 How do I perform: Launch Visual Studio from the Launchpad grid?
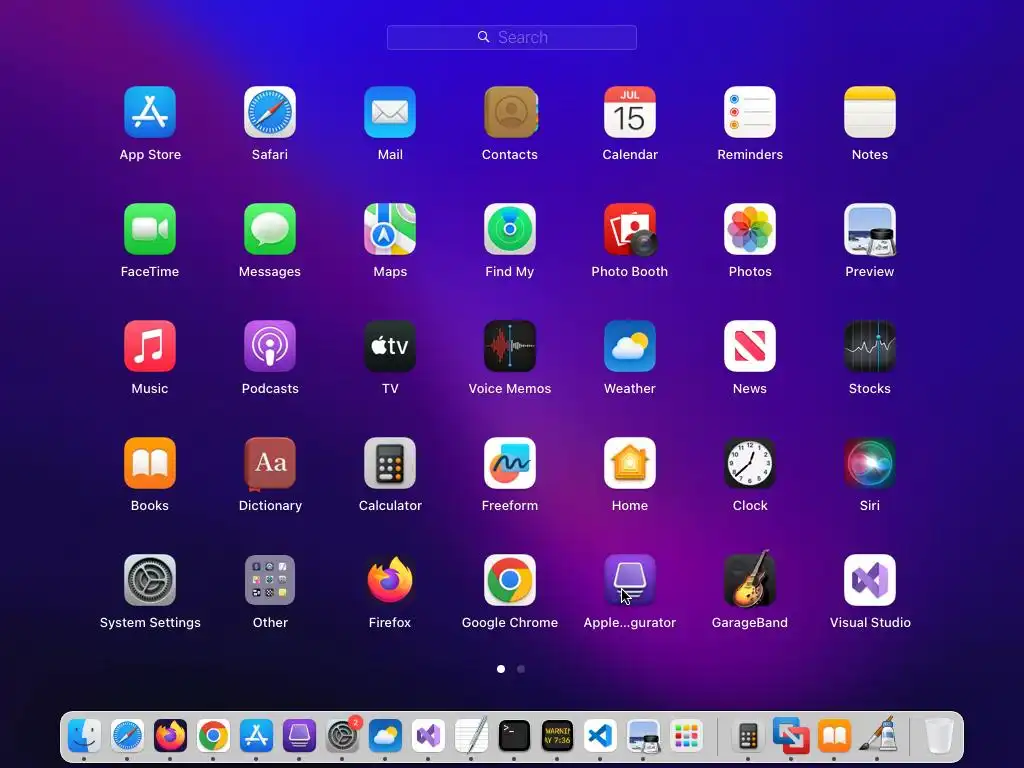(870, 580)
